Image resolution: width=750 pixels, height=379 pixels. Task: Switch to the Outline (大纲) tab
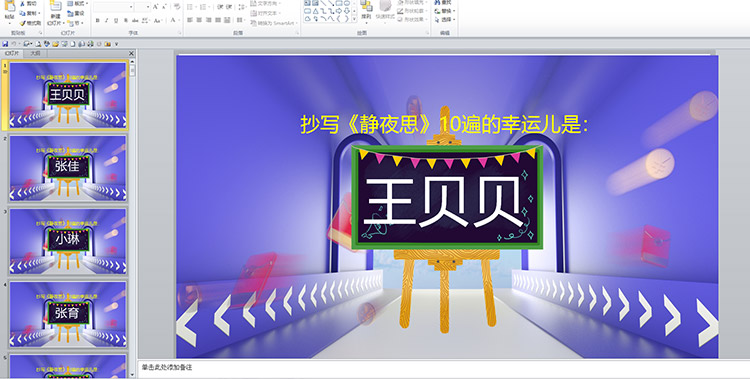35,54
